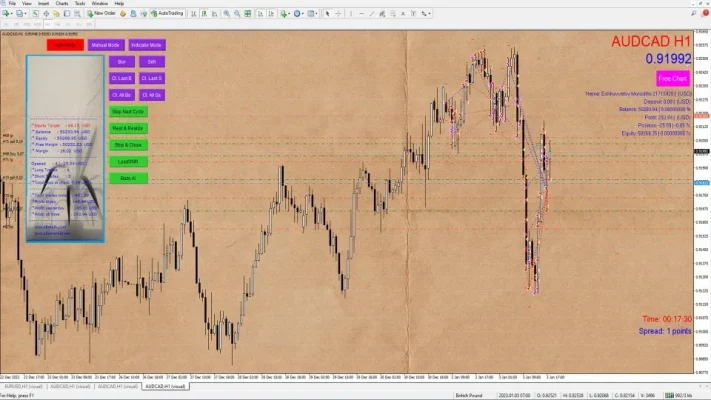
Task: Open the search magnifier icon
Action: pyautogui.click(x=694, y=14)
